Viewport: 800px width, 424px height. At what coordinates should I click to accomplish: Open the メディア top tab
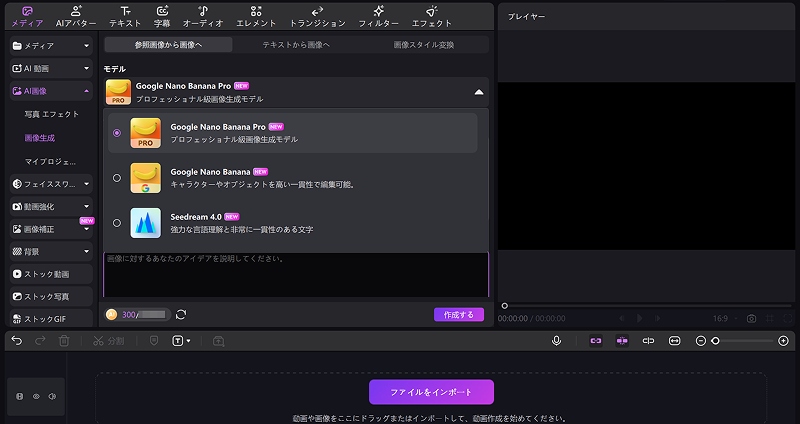[x=28, y=16]
